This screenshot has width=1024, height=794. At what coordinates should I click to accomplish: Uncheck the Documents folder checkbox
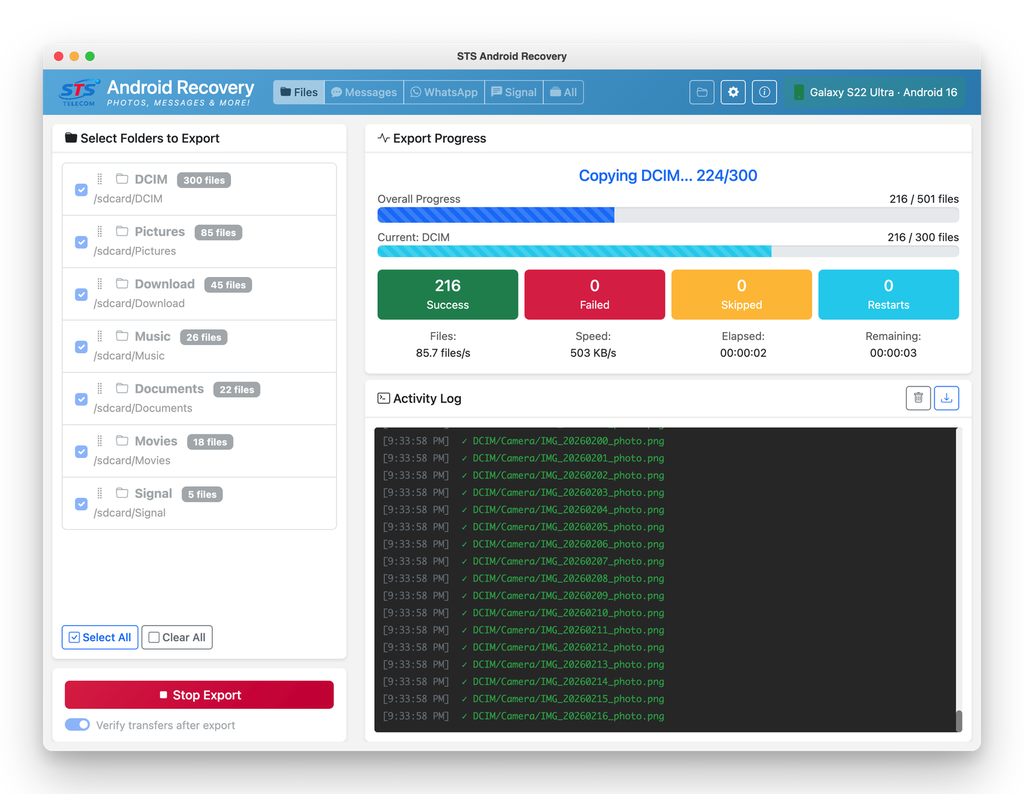point(81,399)
